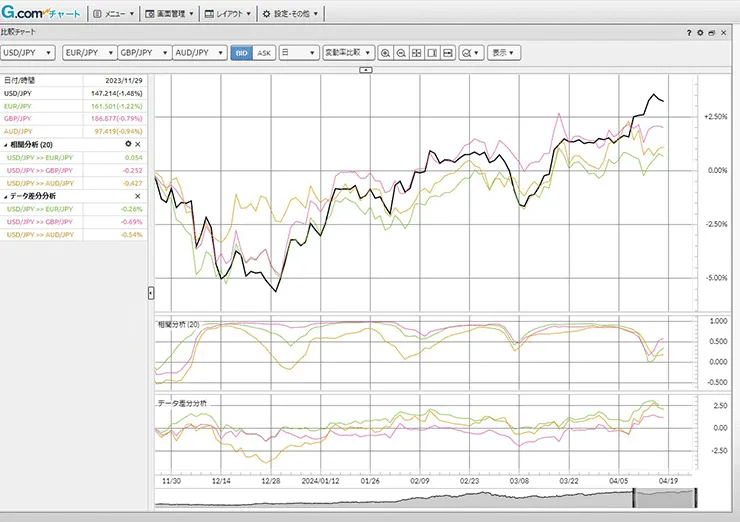Open the メニュー menu
Screen dimensions: 740x522
click(x=112, y=14)
